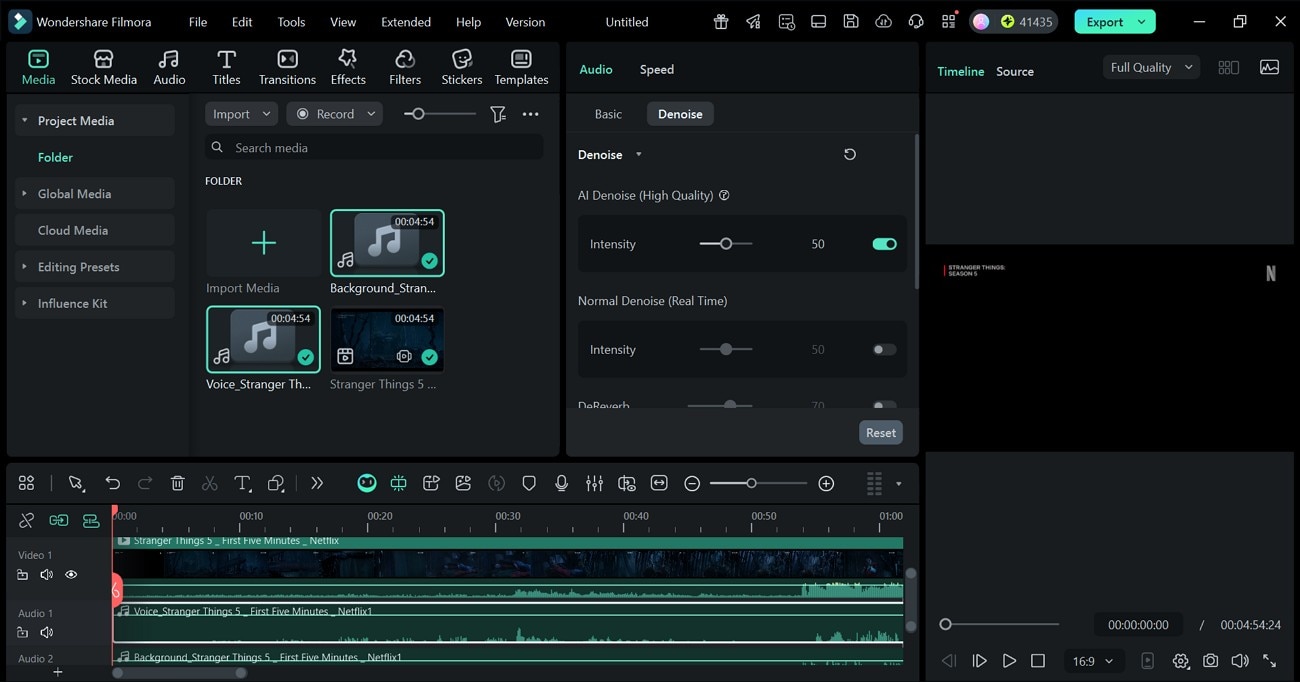Open the Stickers library
The image size is (1300, 682).
[461, 66]
